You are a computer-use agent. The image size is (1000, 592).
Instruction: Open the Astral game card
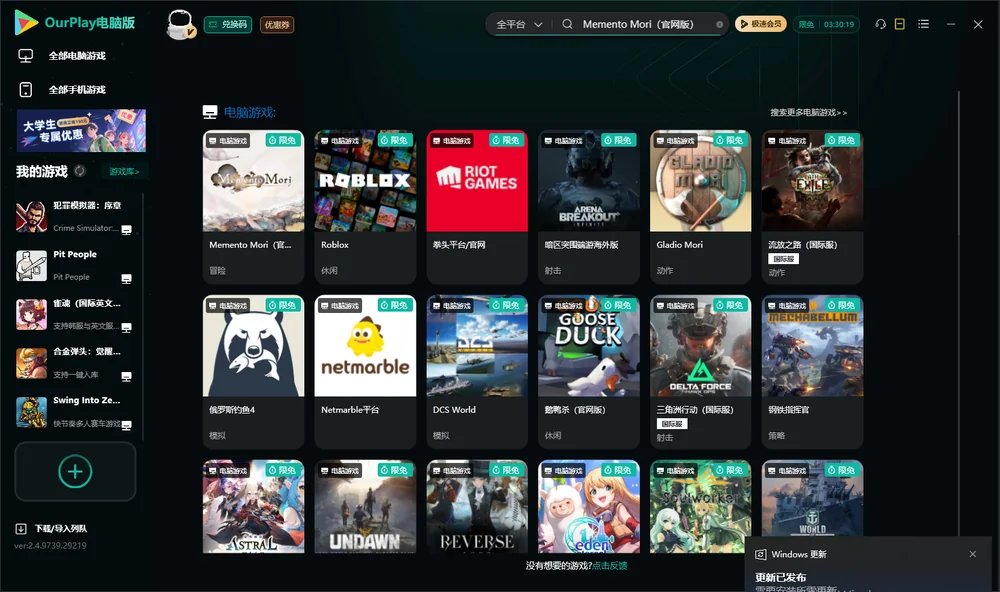tap(253, 507)
